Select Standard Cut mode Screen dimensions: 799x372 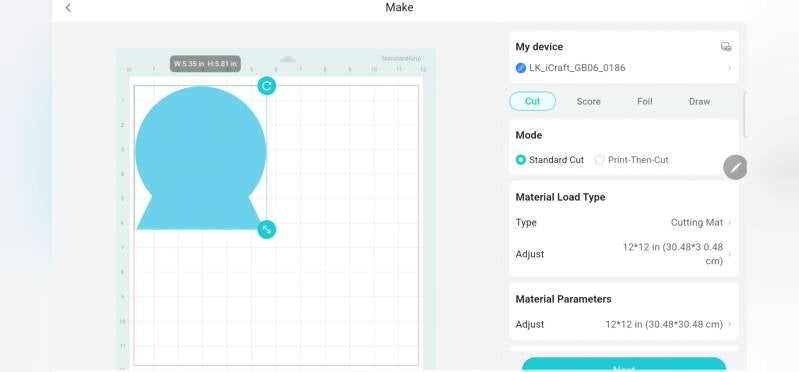550,160
